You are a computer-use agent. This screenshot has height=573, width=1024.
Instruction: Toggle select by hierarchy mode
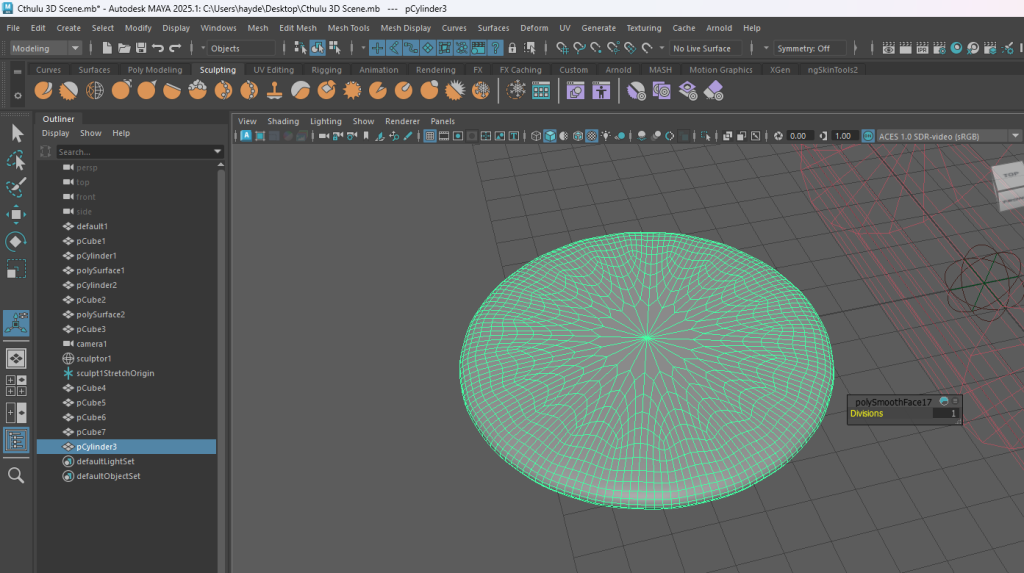300,48
